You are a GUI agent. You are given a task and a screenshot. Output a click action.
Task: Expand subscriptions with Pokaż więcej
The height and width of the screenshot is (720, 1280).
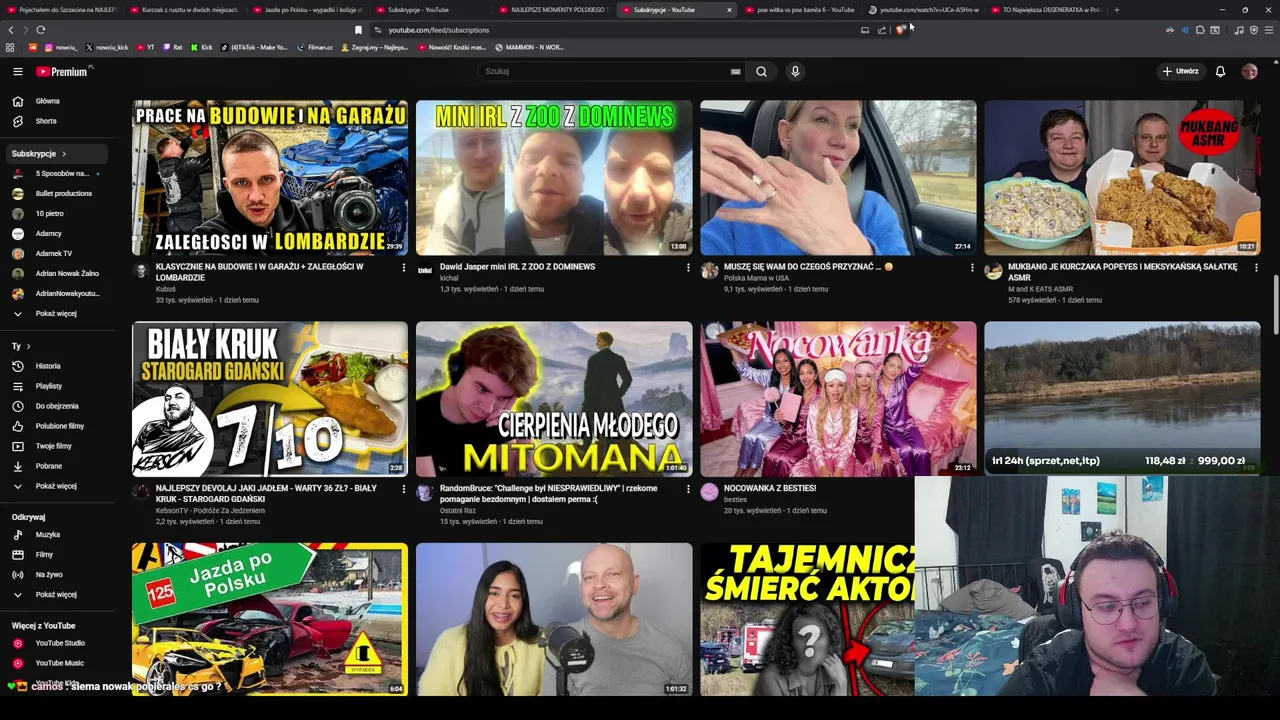click(56, 314)
